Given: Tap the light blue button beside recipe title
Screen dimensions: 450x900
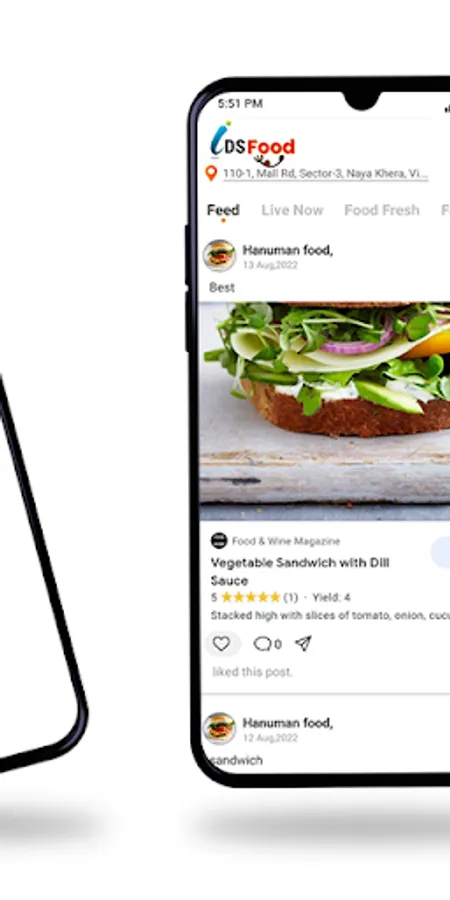Looking at the screenshot, I should pyautogui.click(x=440, y=553).
